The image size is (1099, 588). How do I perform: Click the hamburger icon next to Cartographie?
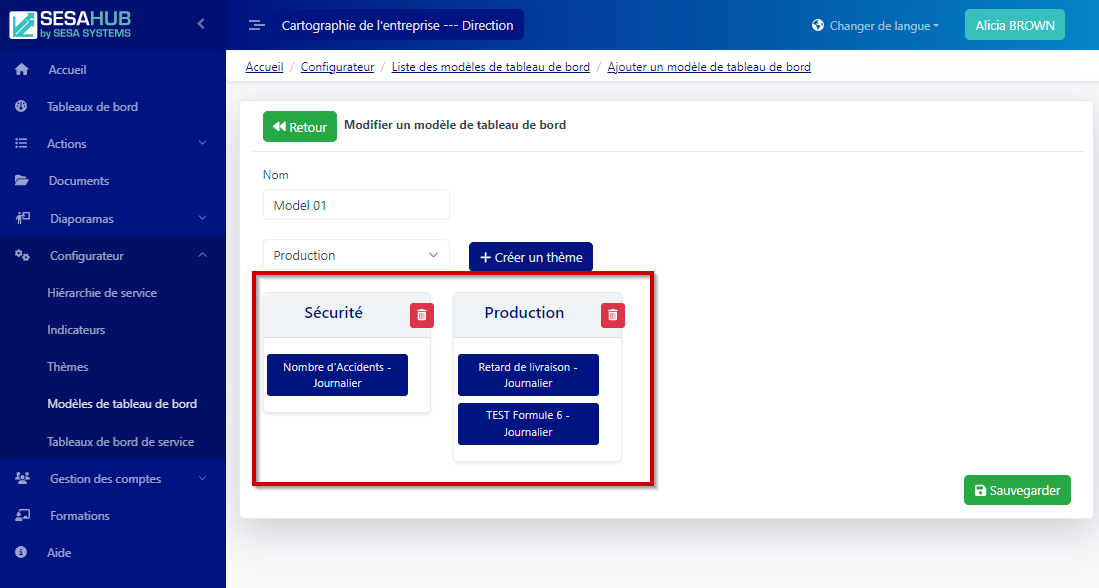pyautogui.click(x=256, y=24)
